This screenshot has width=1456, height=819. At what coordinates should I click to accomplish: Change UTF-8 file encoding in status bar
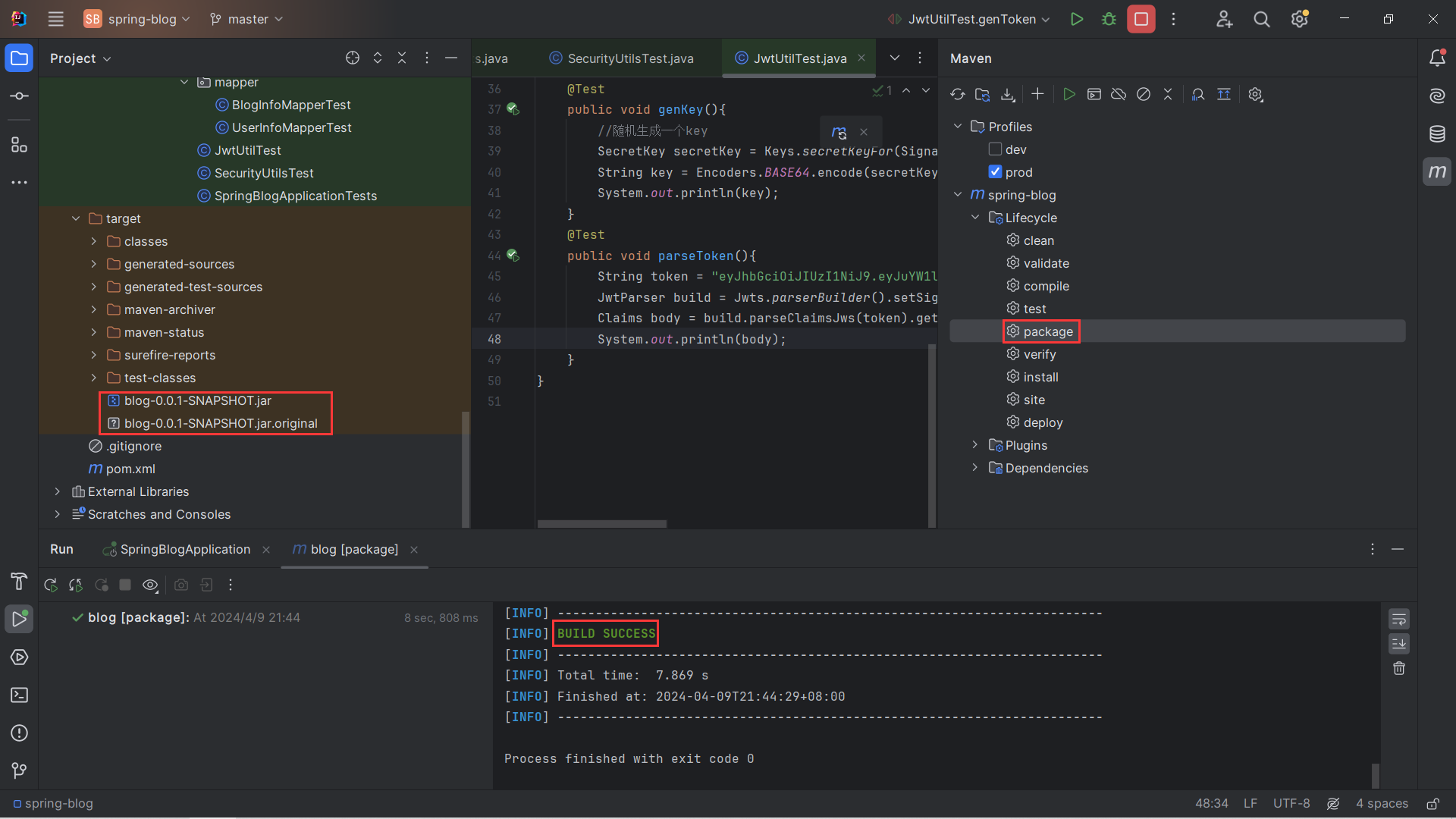1291,803
